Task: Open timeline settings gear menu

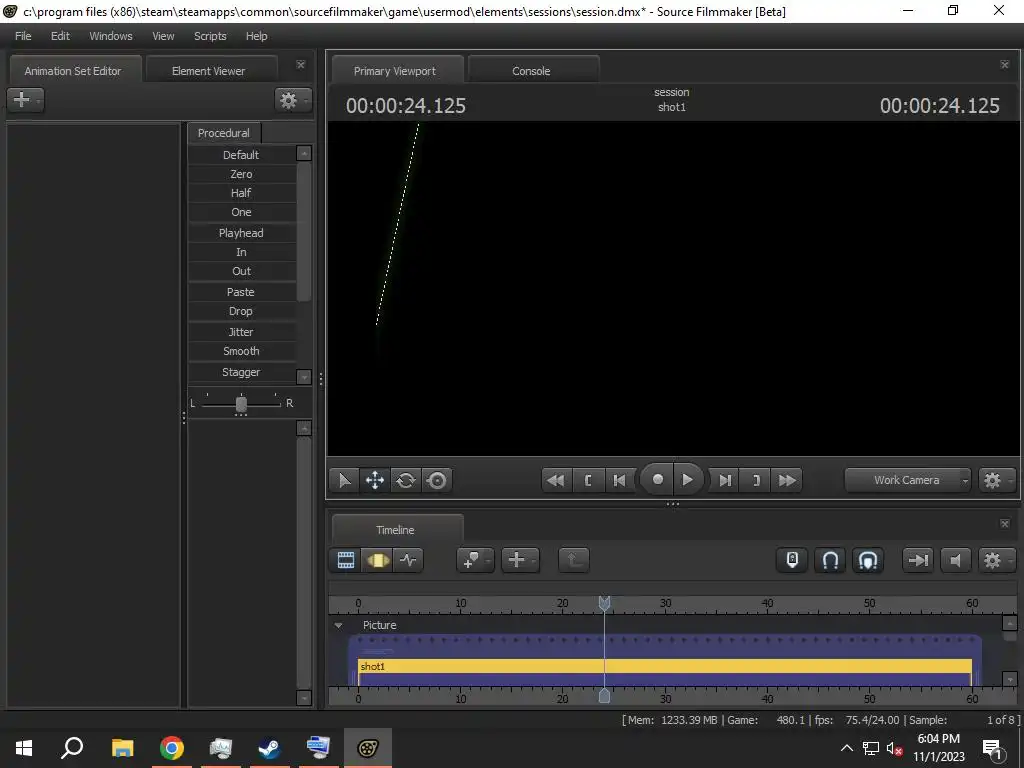Action: (997, 560)
